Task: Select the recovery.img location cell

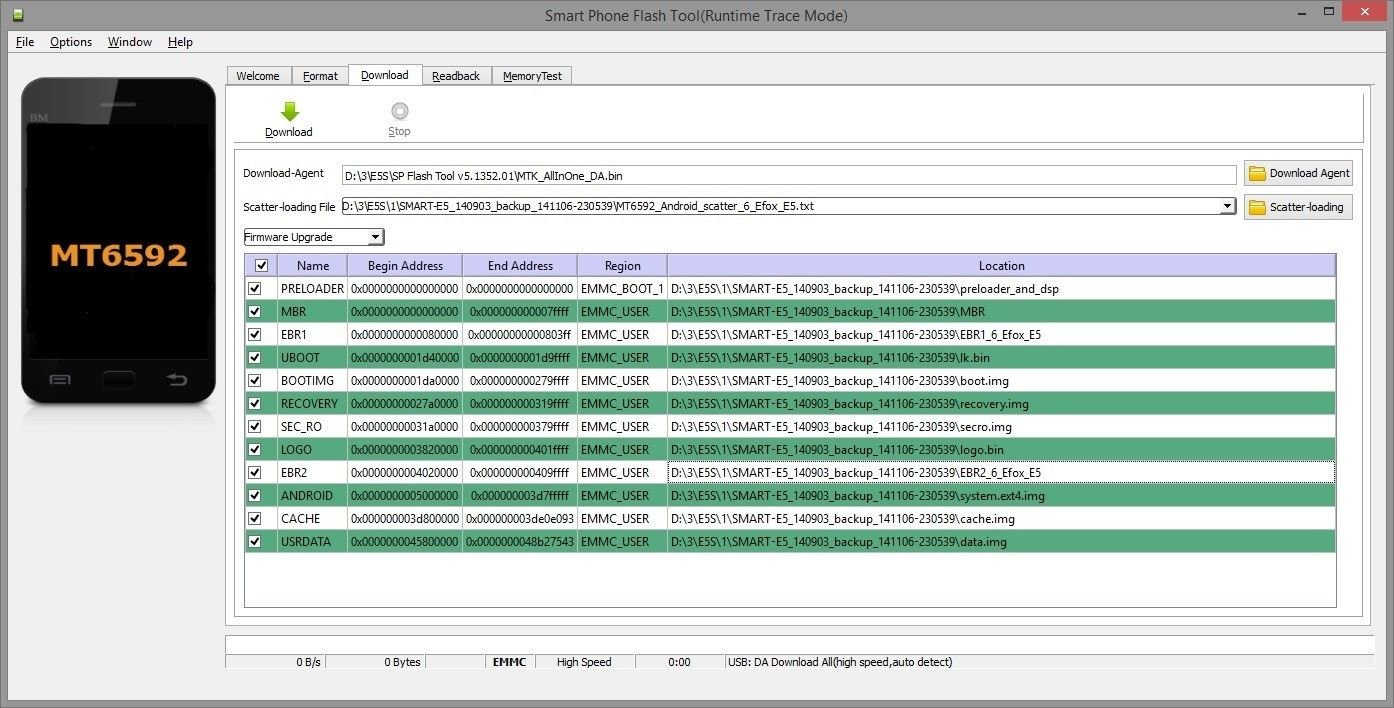Action: (1001, 403)
